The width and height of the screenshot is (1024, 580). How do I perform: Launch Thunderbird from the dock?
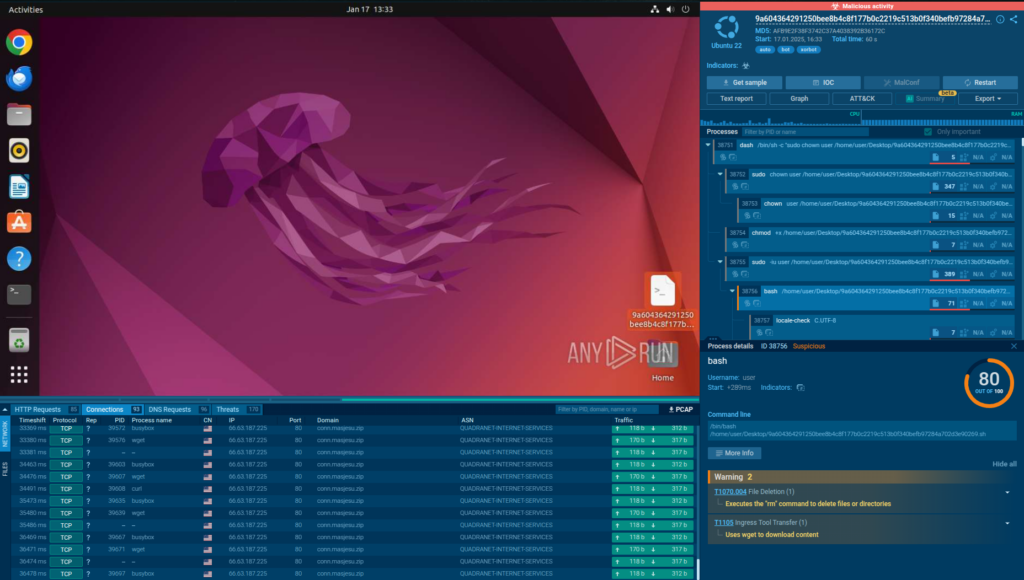18,78
